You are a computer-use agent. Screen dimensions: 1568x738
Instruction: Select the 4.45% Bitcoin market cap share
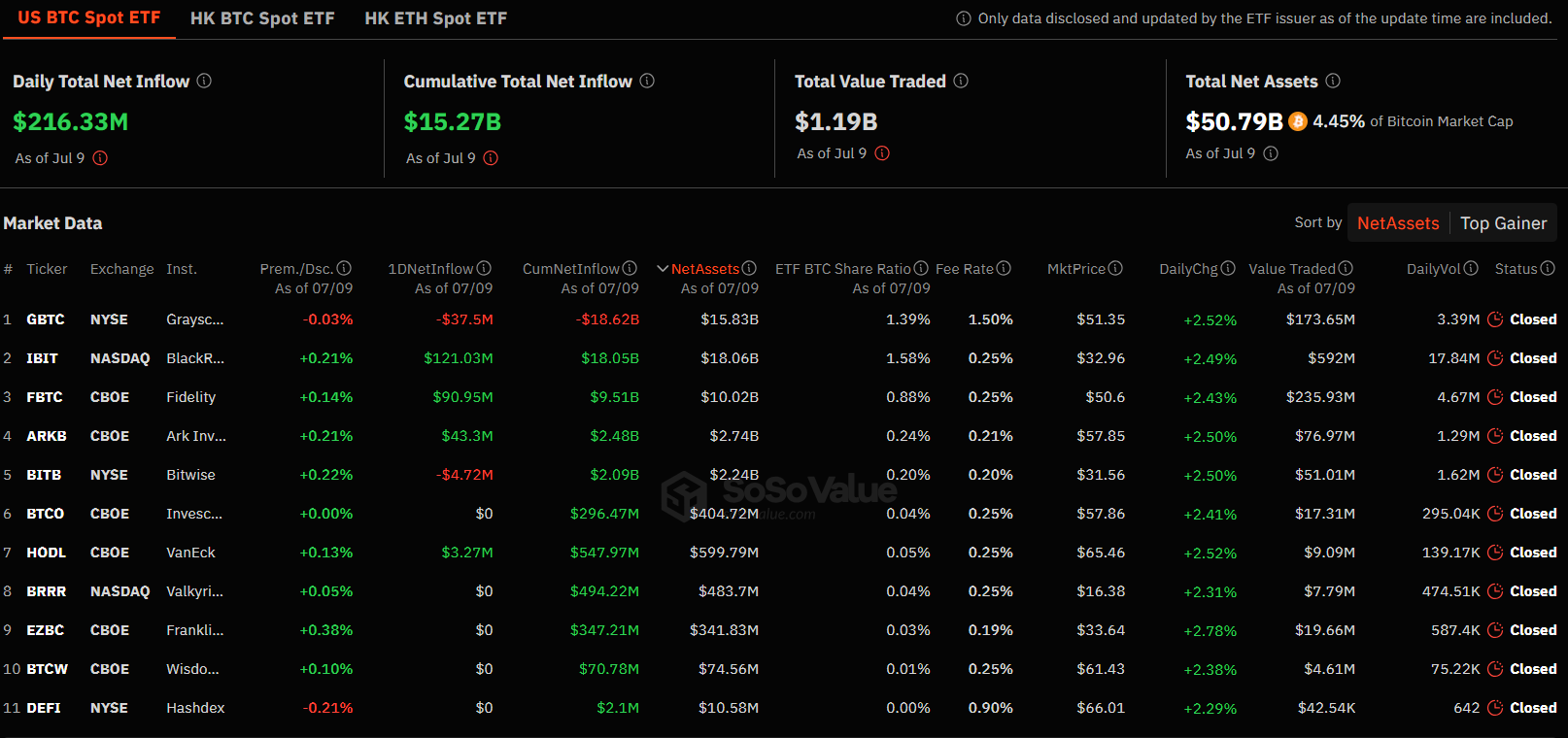(1339, 121)
